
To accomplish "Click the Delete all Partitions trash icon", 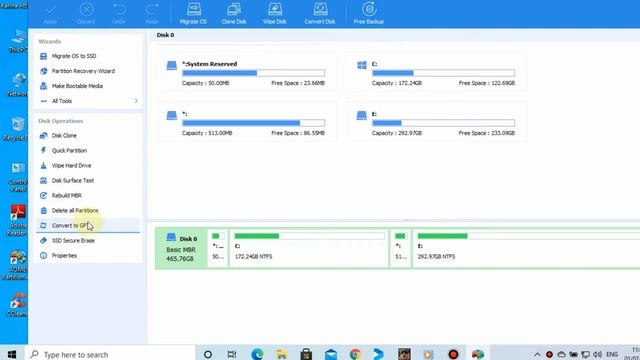I will click(44, 211).
